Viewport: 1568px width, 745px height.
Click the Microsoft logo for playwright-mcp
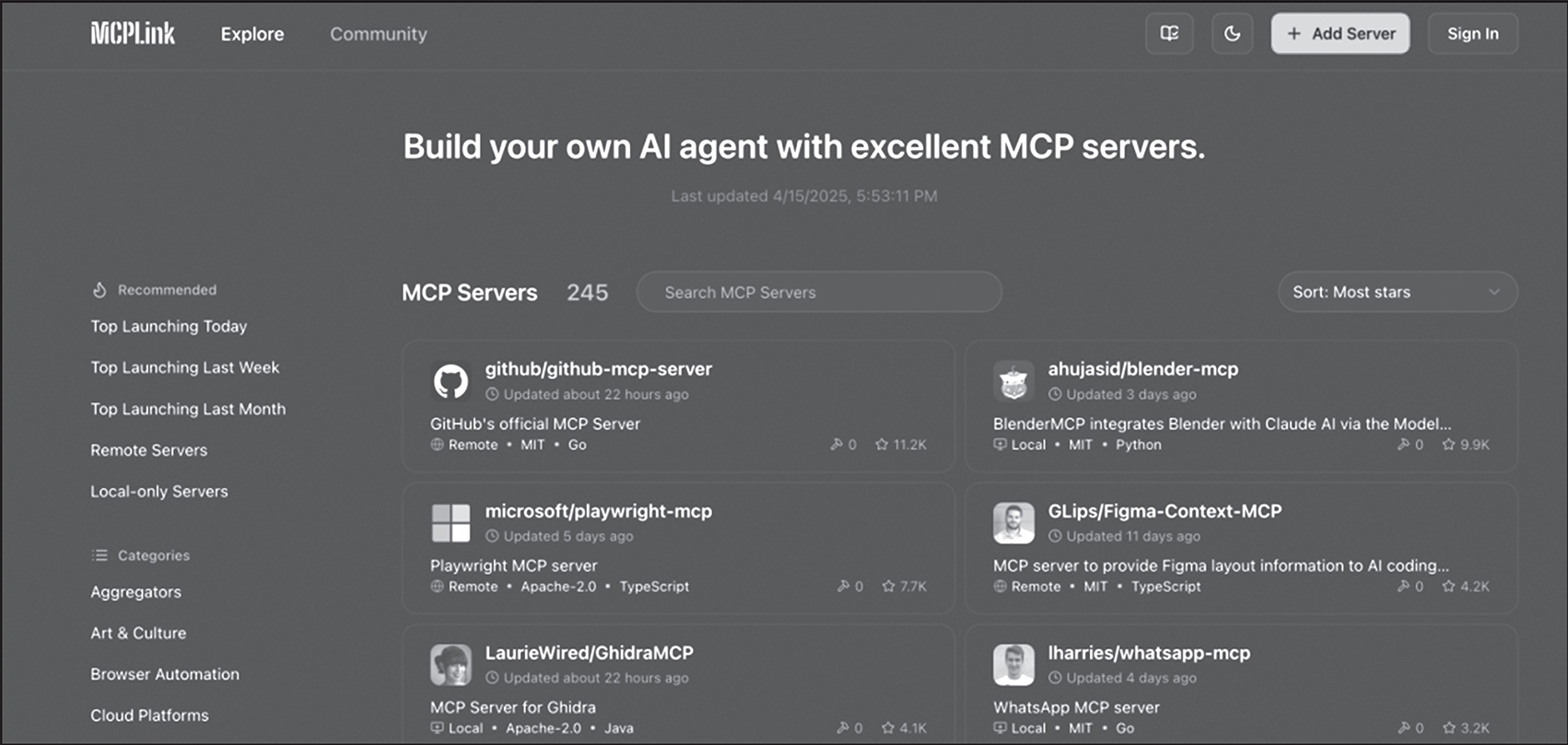(451, 523)
